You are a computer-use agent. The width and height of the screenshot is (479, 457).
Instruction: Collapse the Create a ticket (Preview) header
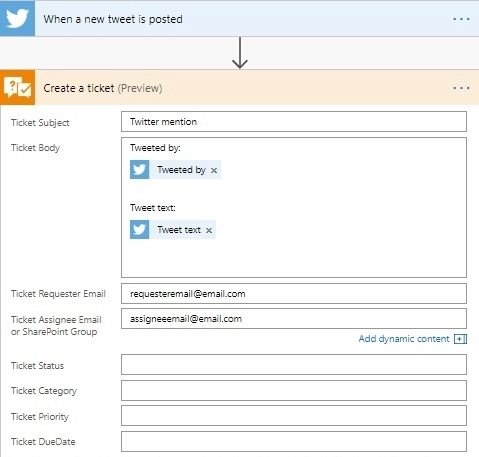coord(239,88)
